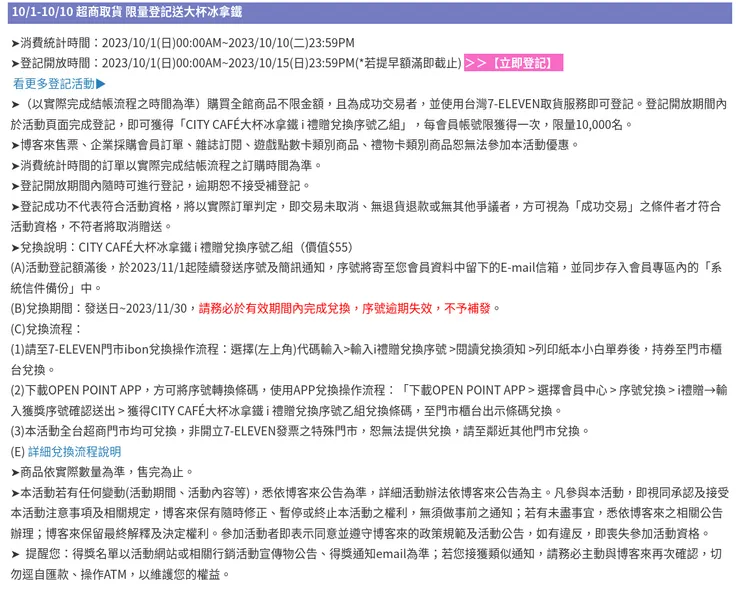The height and width of the screenshot is (591, 740).
Task: Click the text 登記開放時間：2023/10/1(日)00:00AM
Action: click(x=121, y=63)
